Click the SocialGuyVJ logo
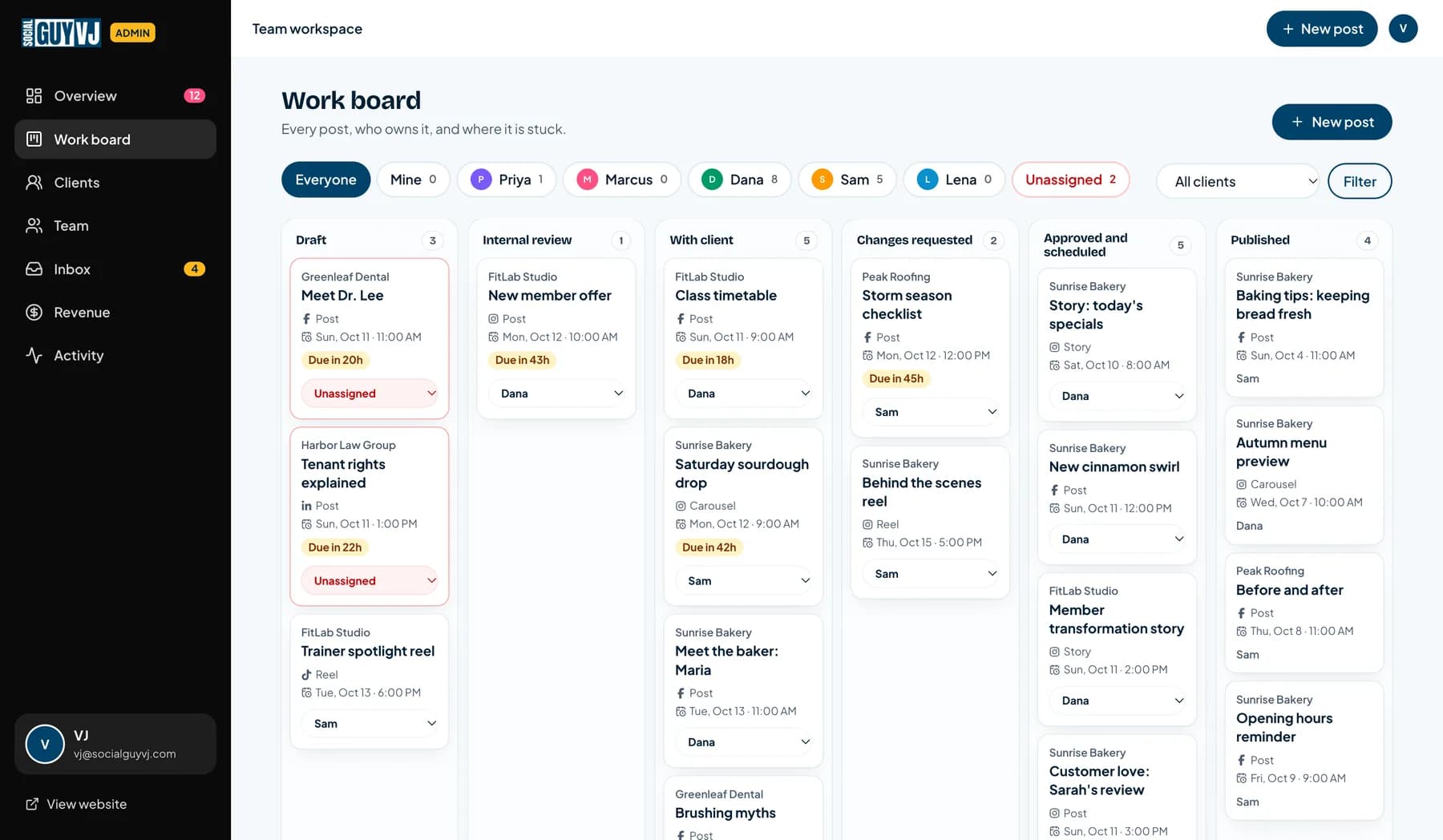This screenshot has height=840, width=1443. point(61,33)
